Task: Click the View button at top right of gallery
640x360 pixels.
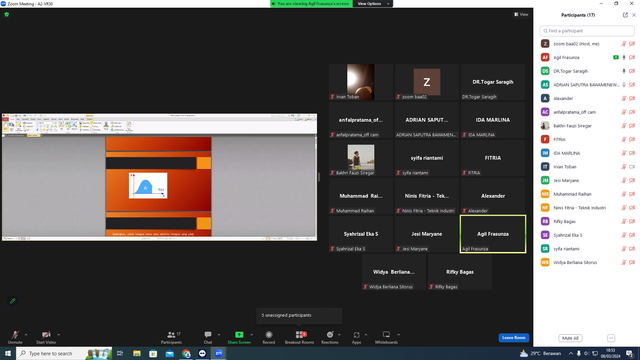Action: 521,14
